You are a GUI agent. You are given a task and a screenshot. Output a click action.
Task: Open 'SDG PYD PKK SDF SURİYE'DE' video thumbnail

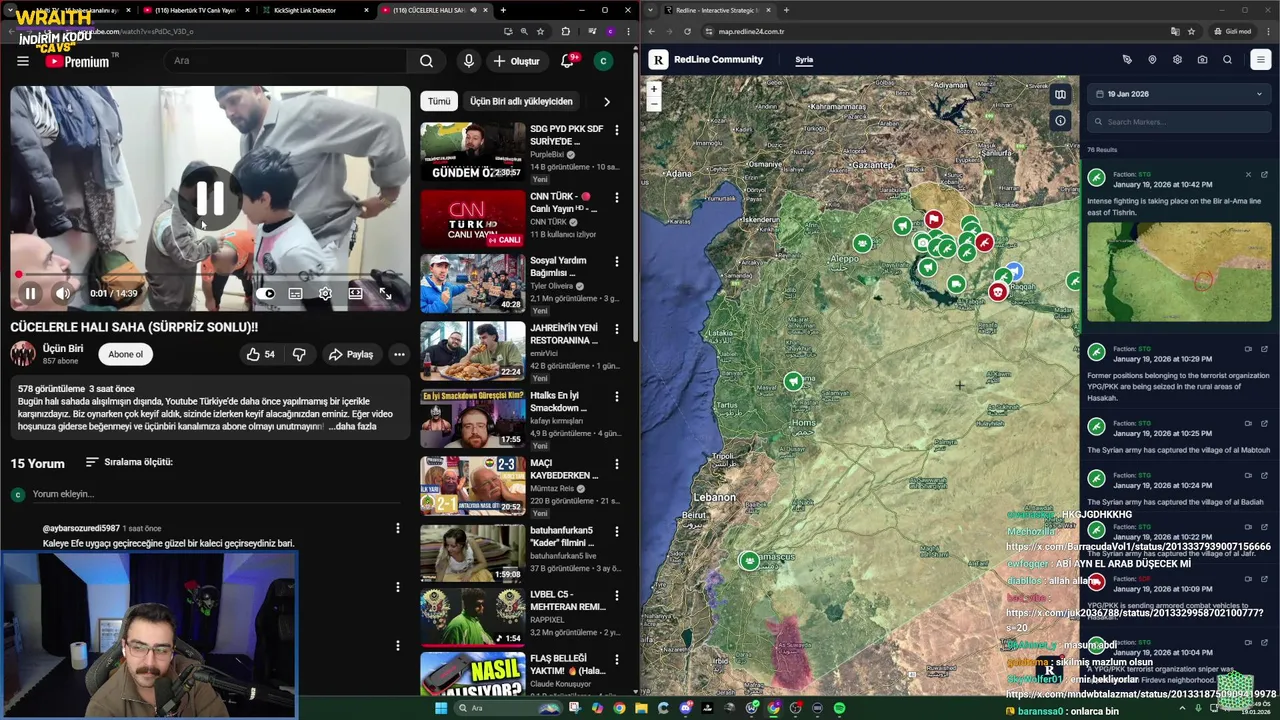coord(472,152)
